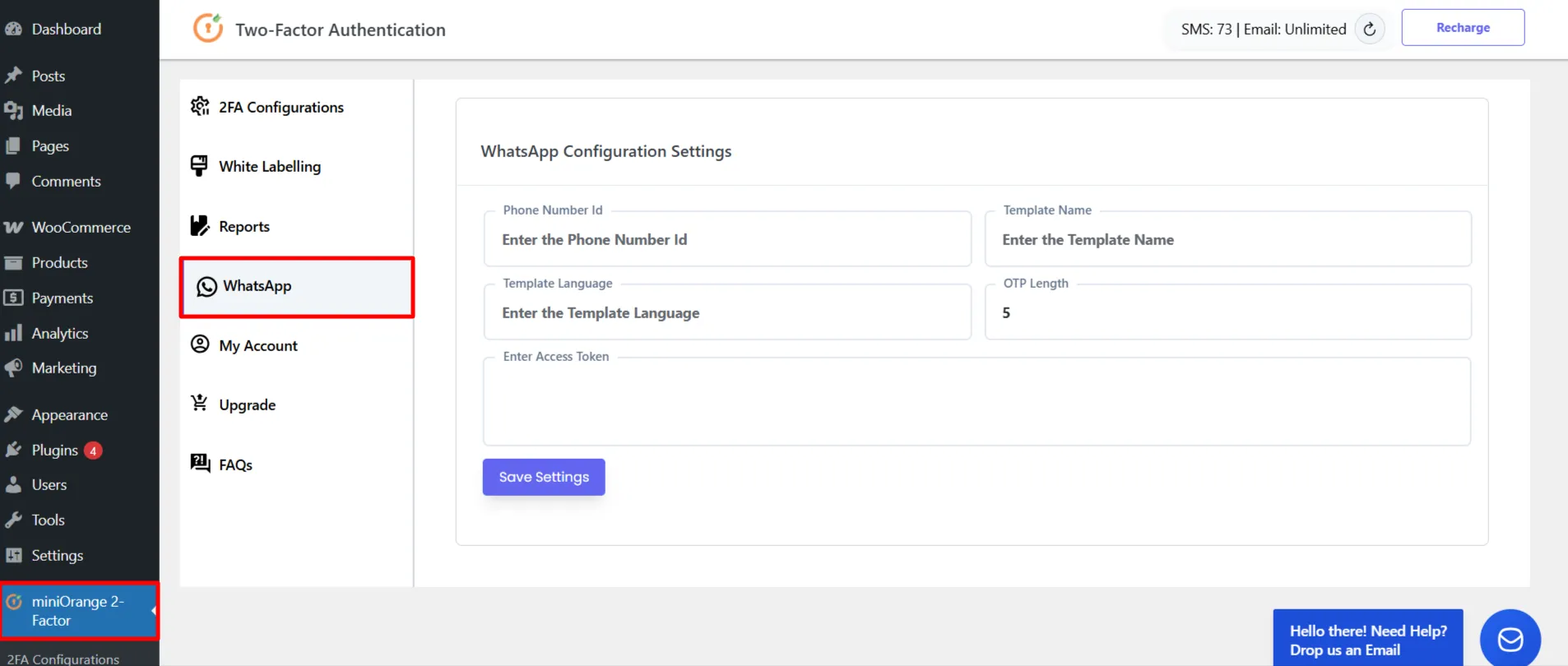Click the Appearance brush icon

point(13,414)
